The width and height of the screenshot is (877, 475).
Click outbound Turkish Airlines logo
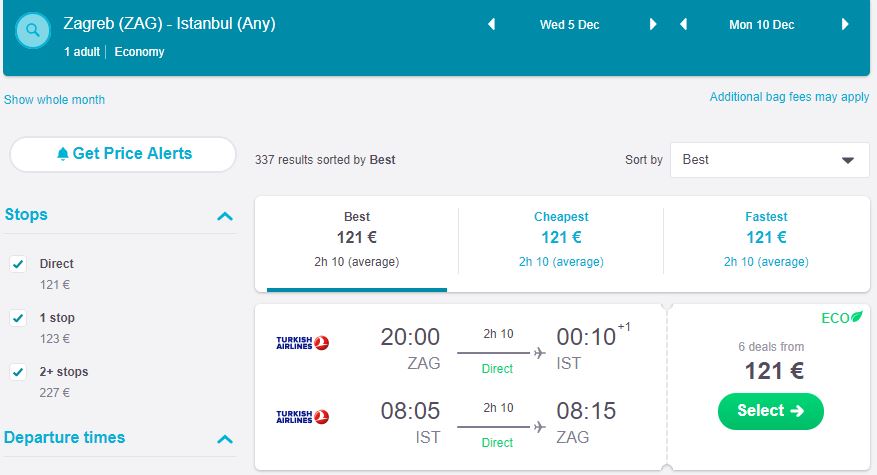(x=303, y=343)
